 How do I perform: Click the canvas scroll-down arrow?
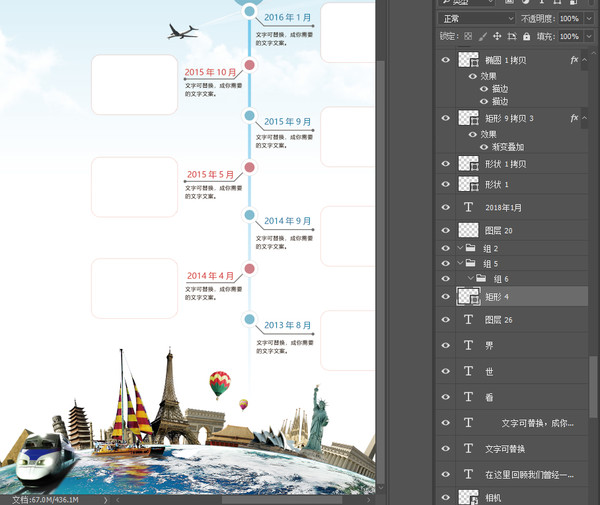[380, 487]
